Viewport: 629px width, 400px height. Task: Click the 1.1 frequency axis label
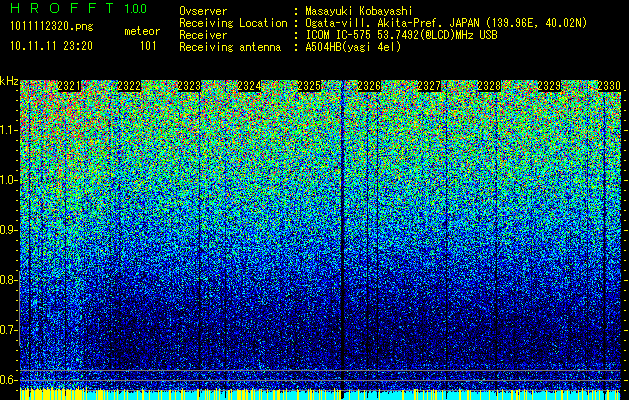tap(7, 130)
